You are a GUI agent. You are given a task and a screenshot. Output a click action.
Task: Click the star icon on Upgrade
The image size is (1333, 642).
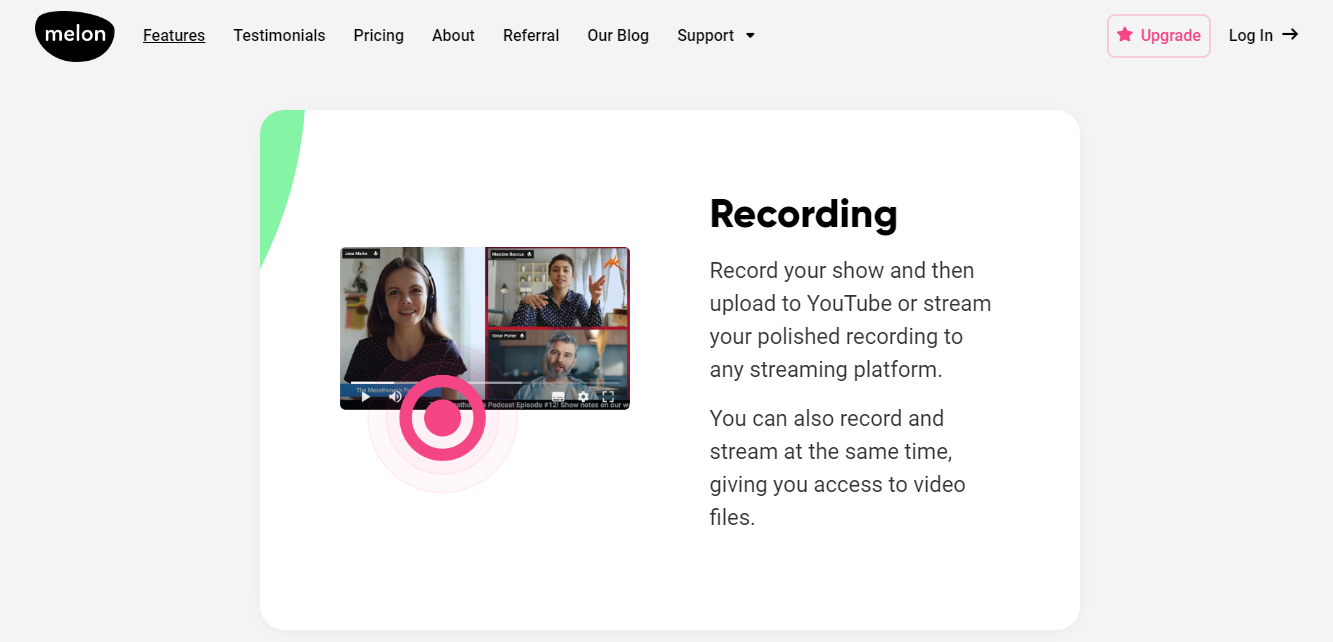coord(1125,35)
